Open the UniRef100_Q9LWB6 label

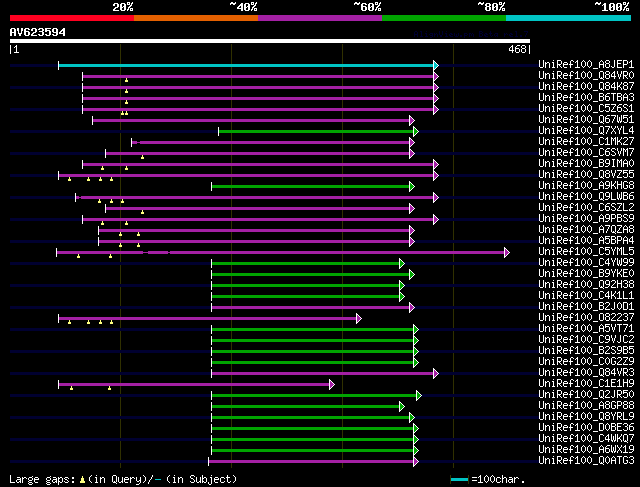pos(586,197)
